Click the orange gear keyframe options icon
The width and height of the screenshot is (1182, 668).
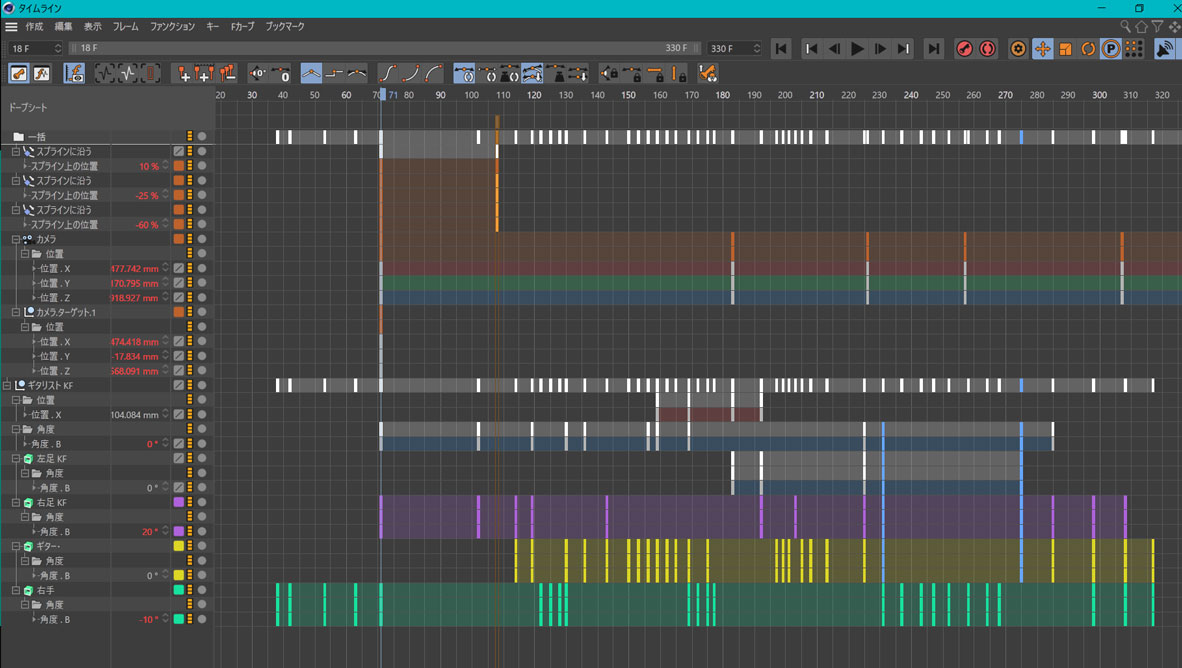pos(1018,49)
